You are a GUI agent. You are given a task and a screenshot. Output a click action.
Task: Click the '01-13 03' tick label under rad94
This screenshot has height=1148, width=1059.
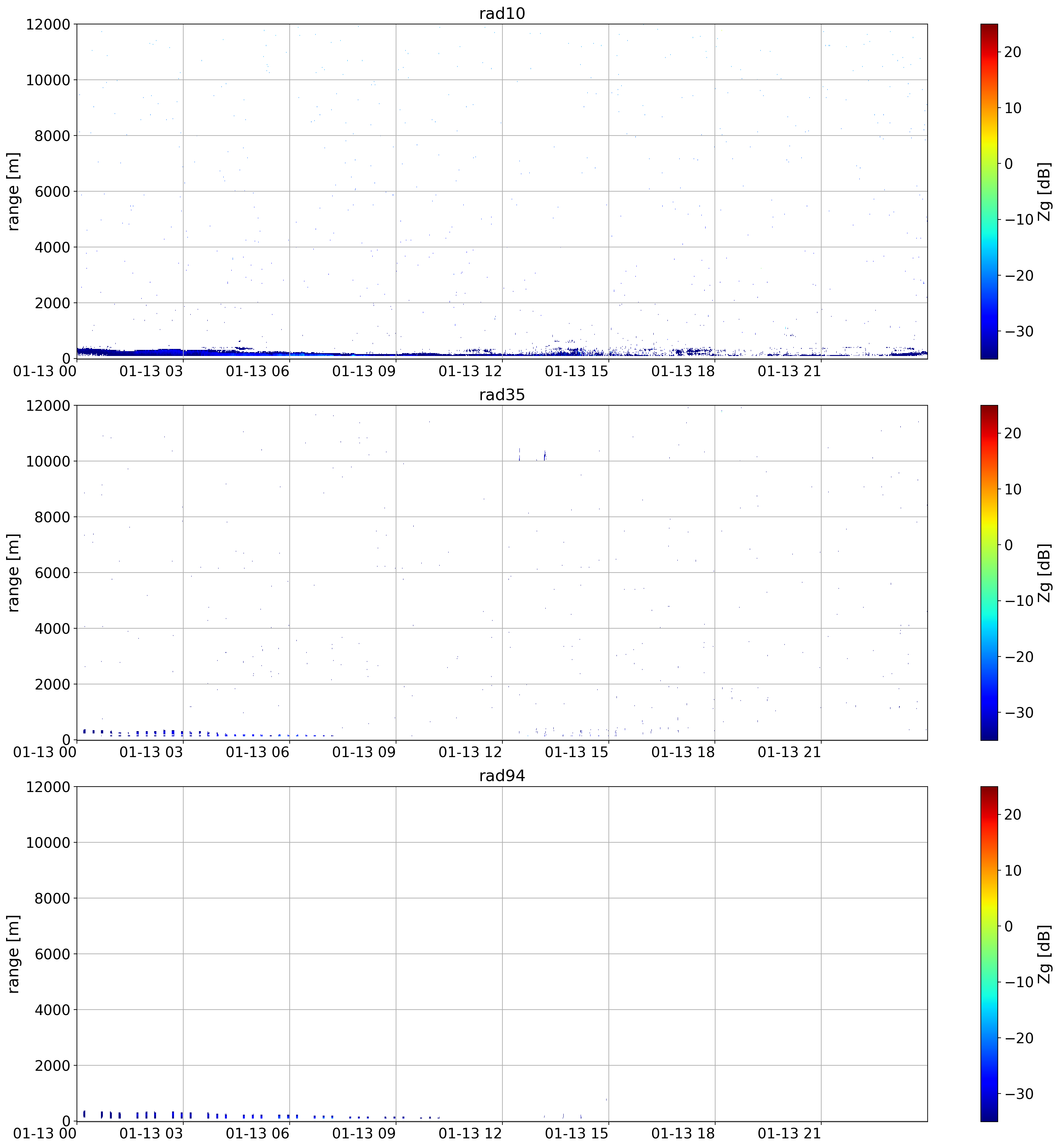coord(151,1134)
